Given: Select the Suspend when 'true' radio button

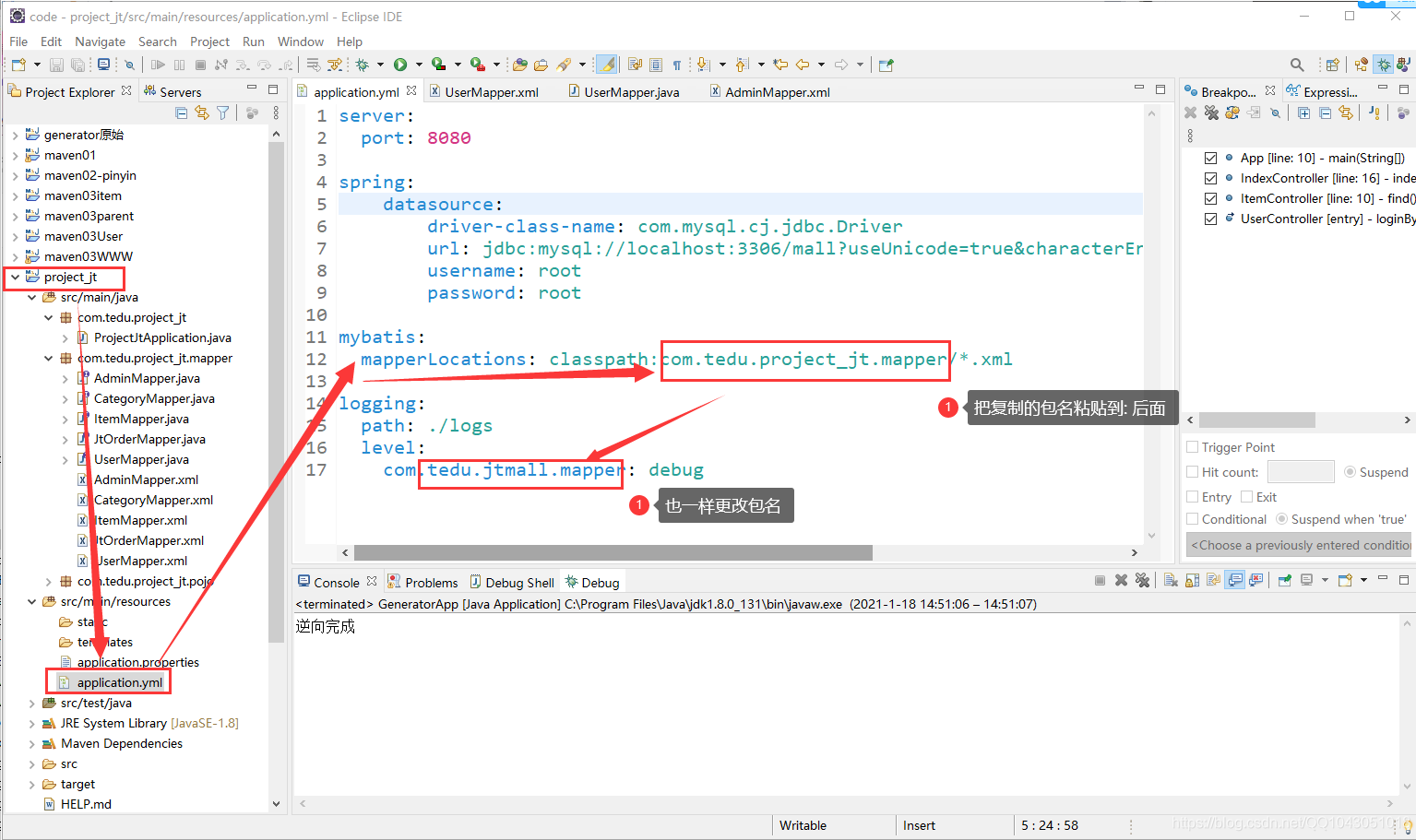Looking at the screenshot, I should point(1281,519).
